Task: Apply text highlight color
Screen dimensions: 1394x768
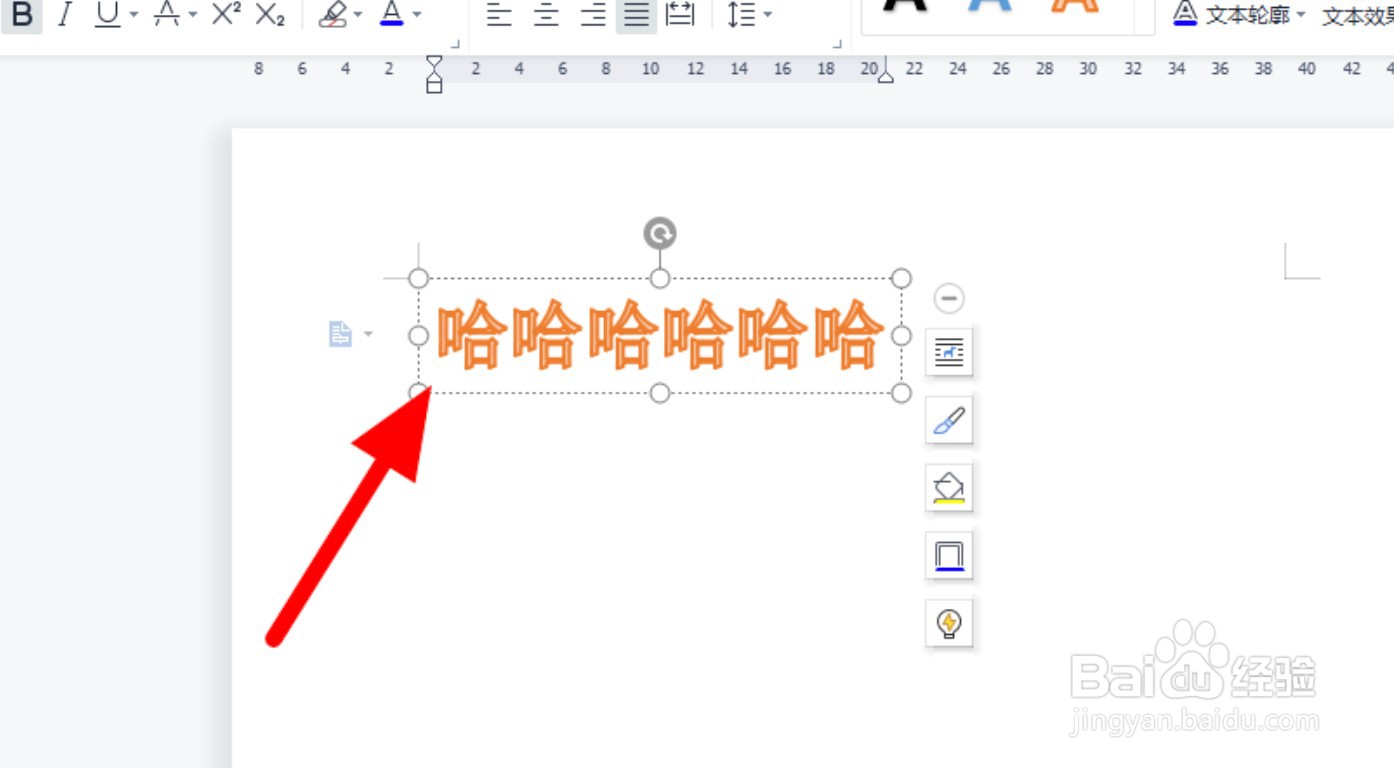Action: tap(333, 15)
